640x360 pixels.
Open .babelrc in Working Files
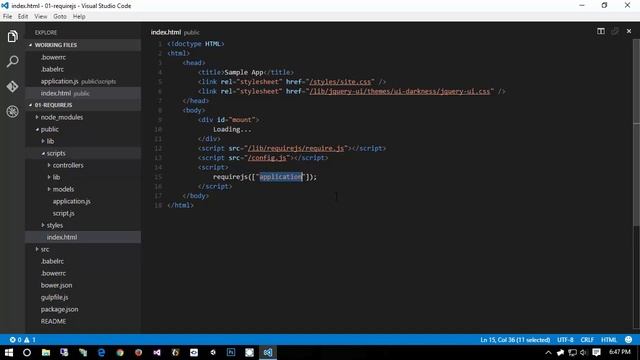(83, 69)
